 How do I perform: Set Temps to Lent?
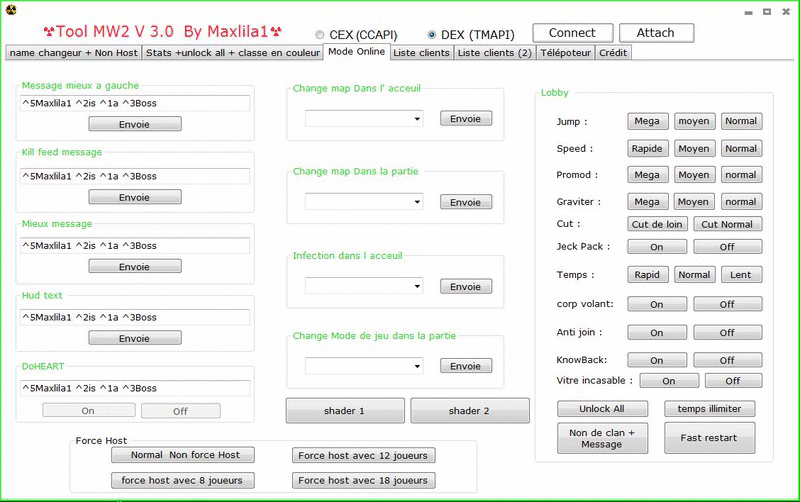click(741, 274)
